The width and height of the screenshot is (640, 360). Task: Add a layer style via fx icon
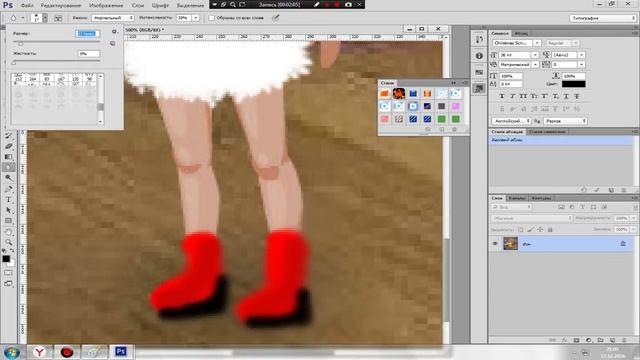[x=564, y=340]
